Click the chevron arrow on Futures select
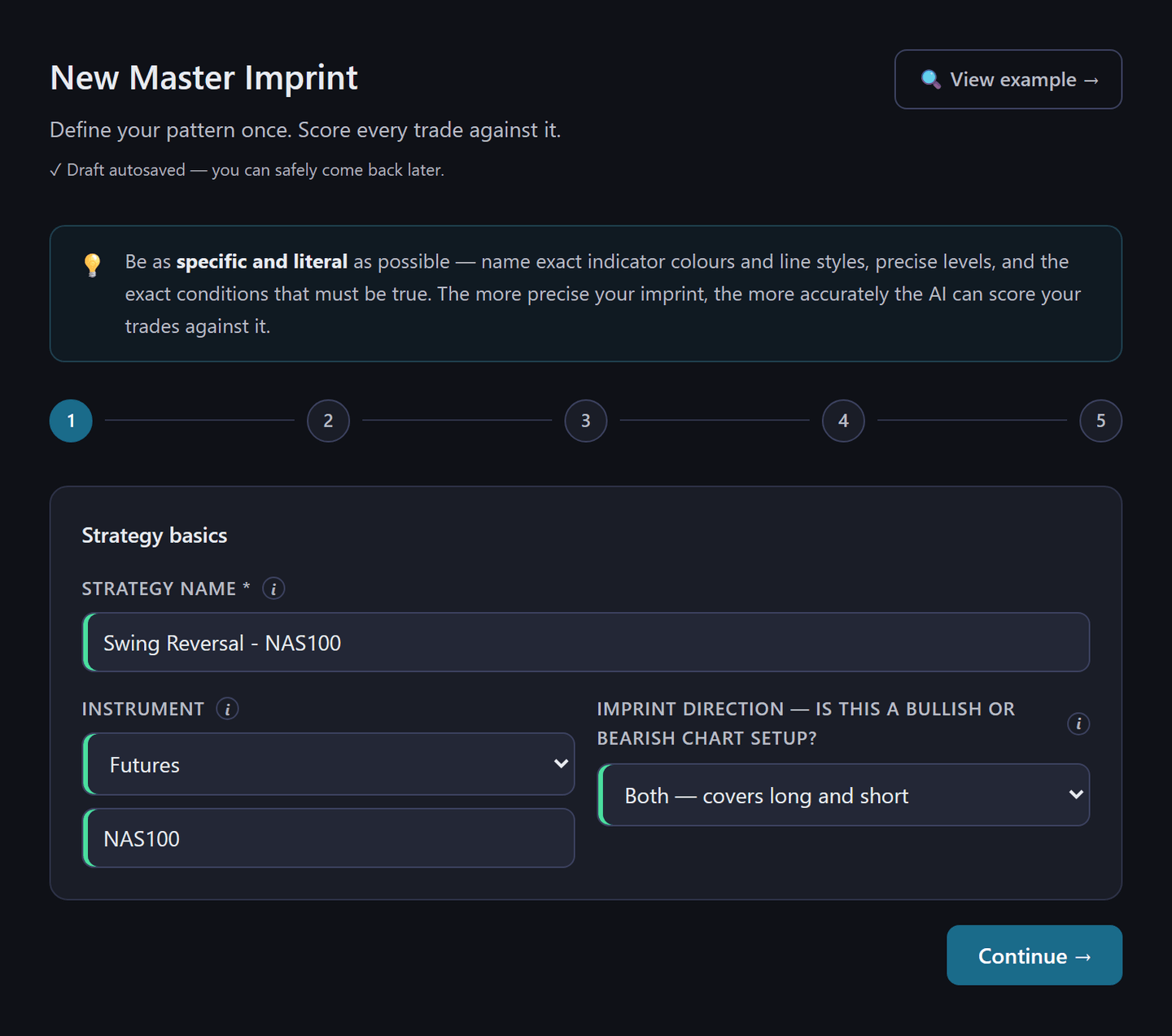 tap(561, 764)
